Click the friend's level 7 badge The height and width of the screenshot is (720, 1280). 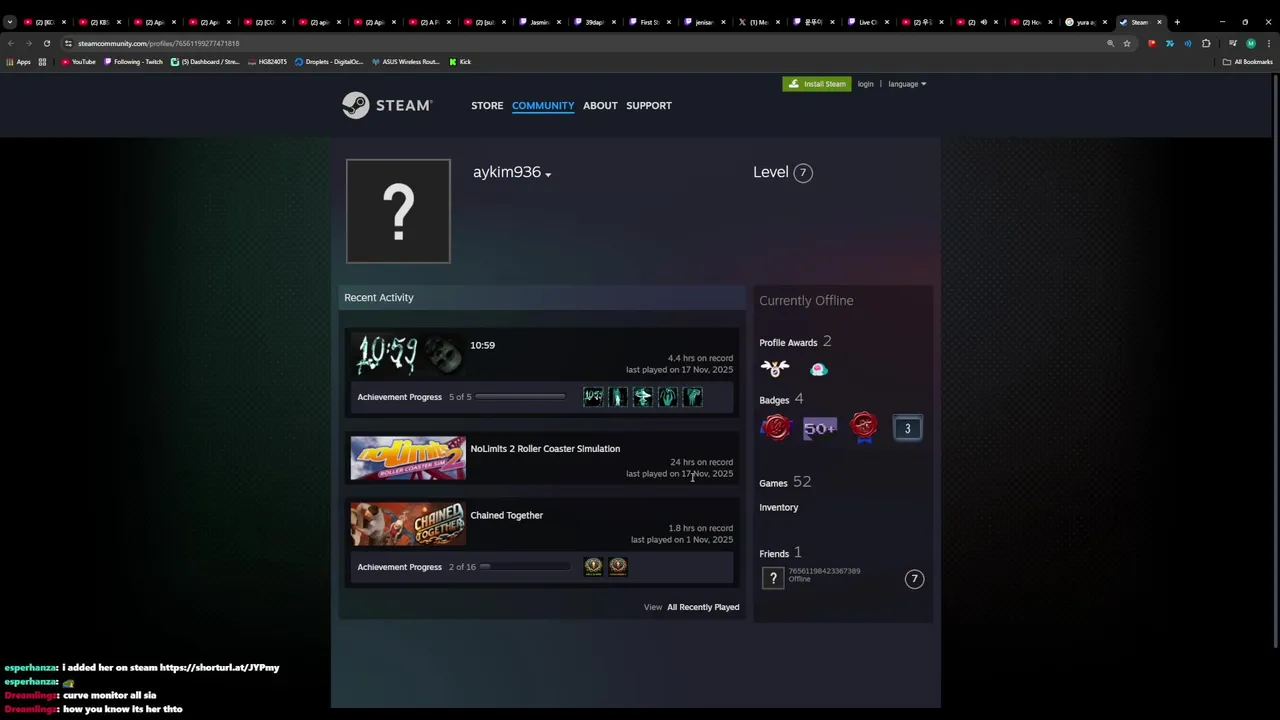[x=914, y=579]
